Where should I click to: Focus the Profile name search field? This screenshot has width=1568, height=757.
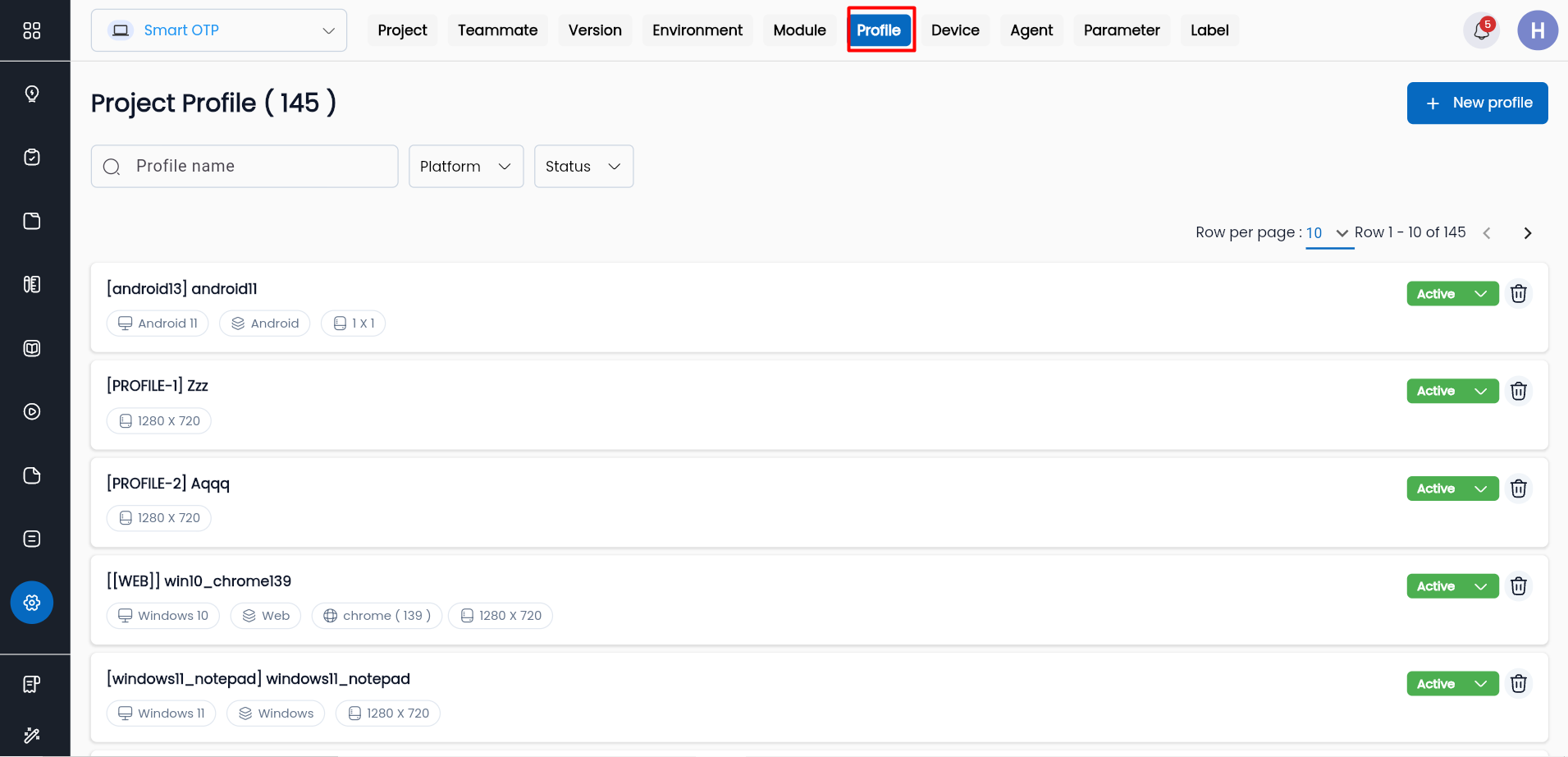pos(254,167)
